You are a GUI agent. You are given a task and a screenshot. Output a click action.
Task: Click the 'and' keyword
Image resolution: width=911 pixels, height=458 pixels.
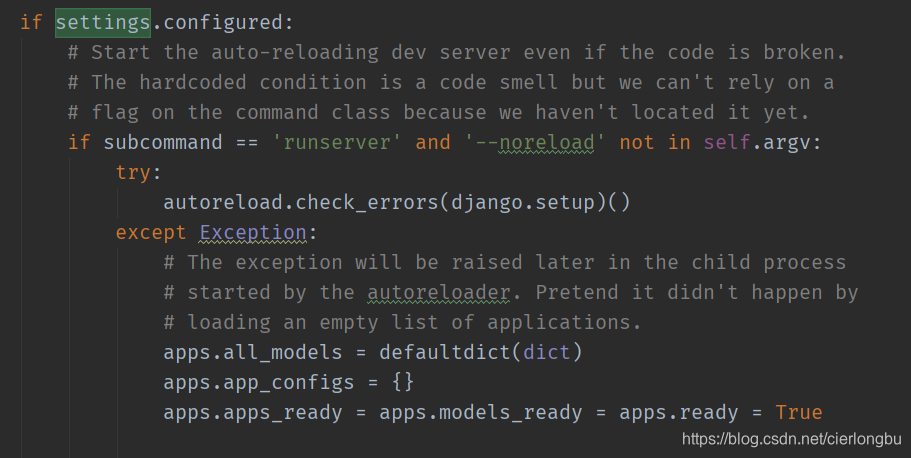click(x=433, y=142)
